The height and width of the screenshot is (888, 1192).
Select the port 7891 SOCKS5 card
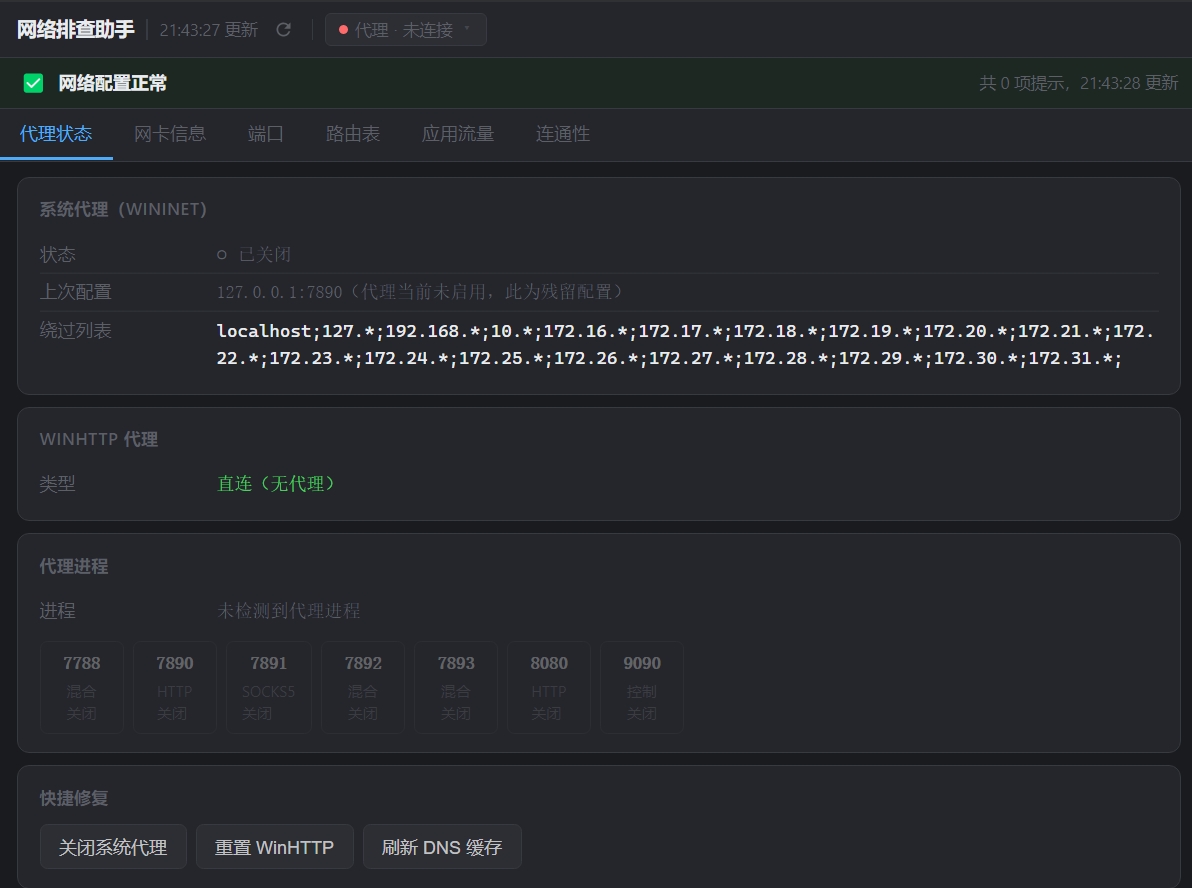pos(269,687)
